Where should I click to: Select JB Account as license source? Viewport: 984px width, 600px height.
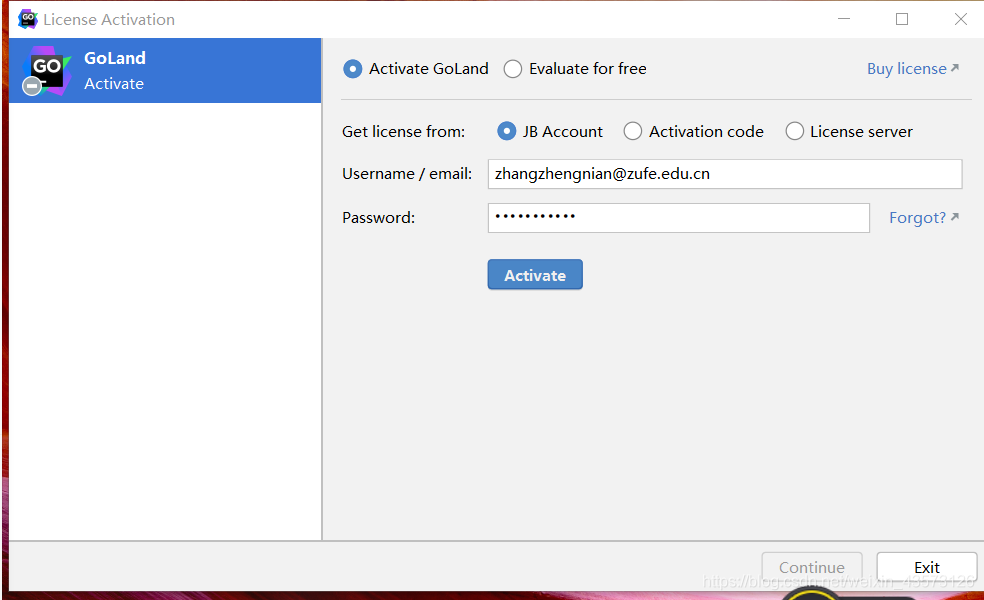tap(507, 131)
